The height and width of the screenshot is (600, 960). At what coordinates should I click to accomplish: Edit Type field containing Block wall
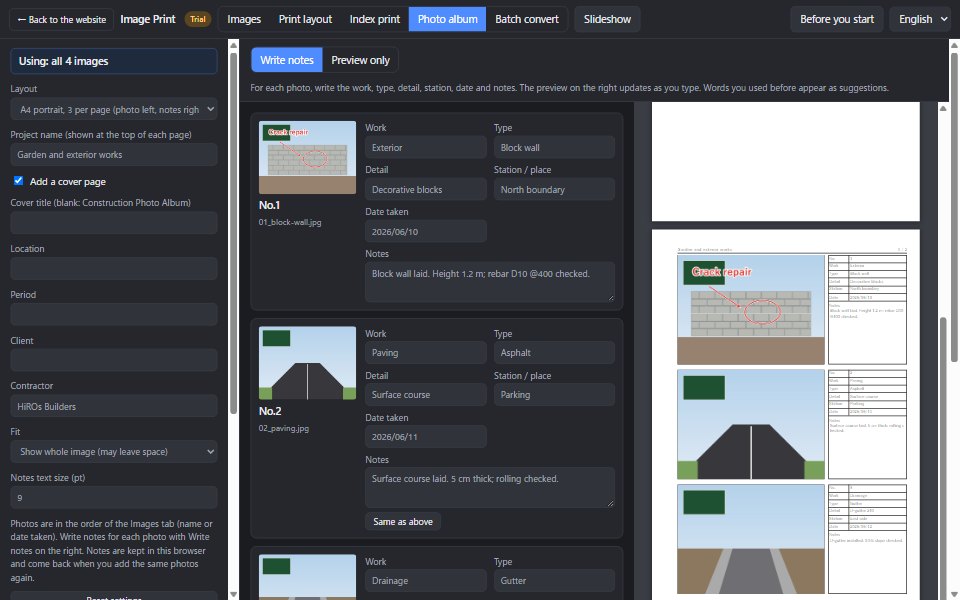(554, 148)
